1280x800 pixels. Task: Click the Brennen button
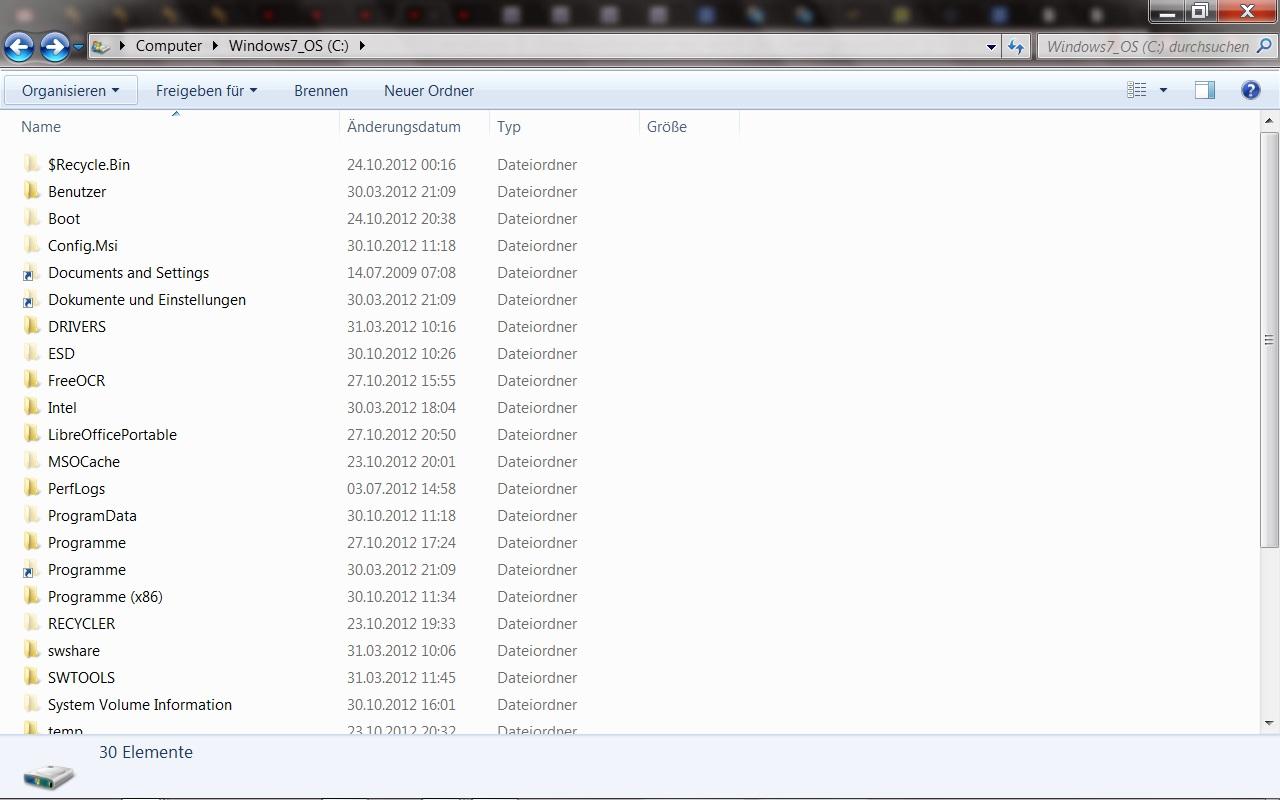click(x=321, y=90)
